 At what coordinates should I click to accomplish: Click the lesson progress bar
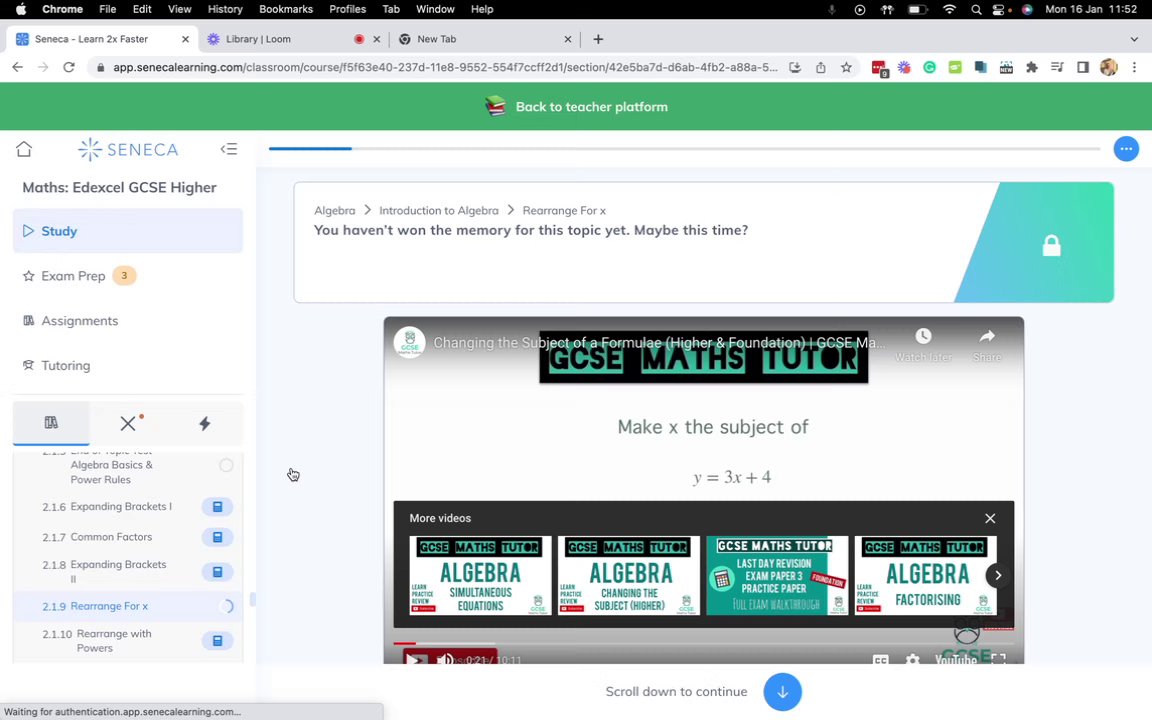684,148
